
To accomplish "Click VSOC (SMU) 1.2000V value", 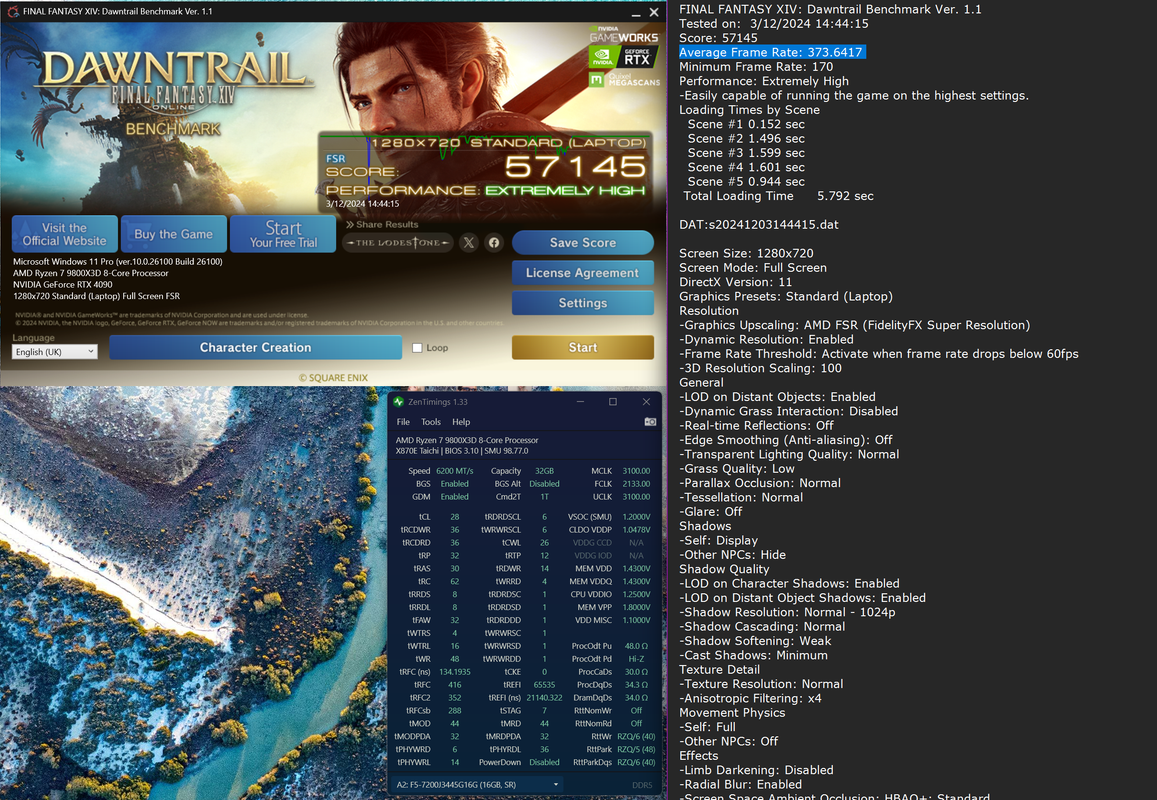I will click(636, 517).
